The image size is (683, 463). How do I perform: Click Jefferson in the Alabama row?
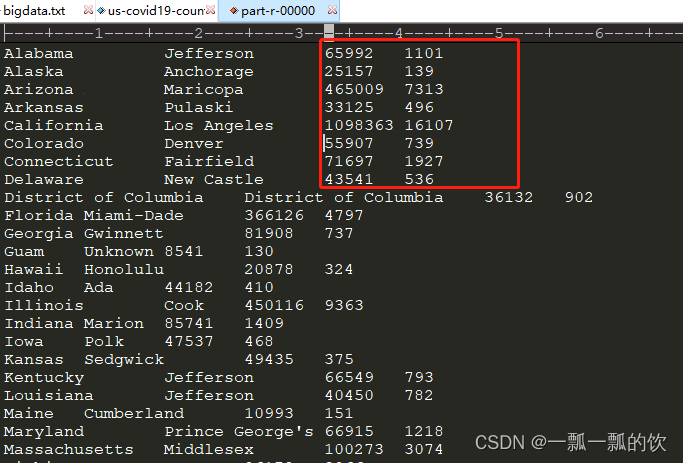209,54
